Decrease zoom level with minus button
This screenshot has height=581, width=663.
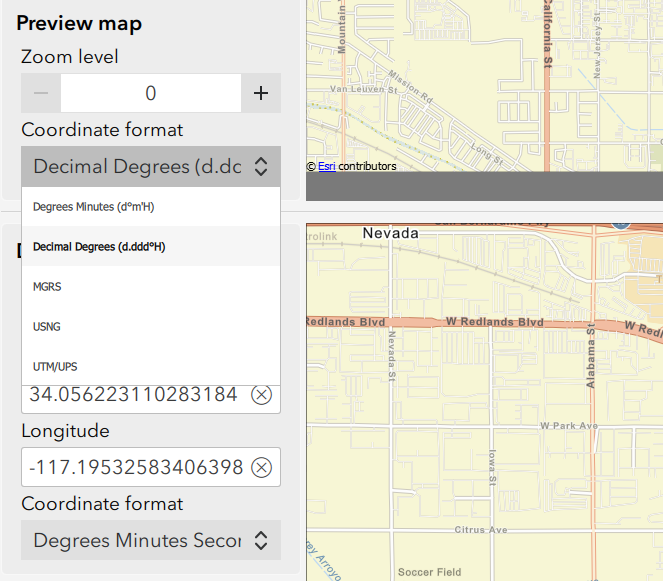pos(41,93)
